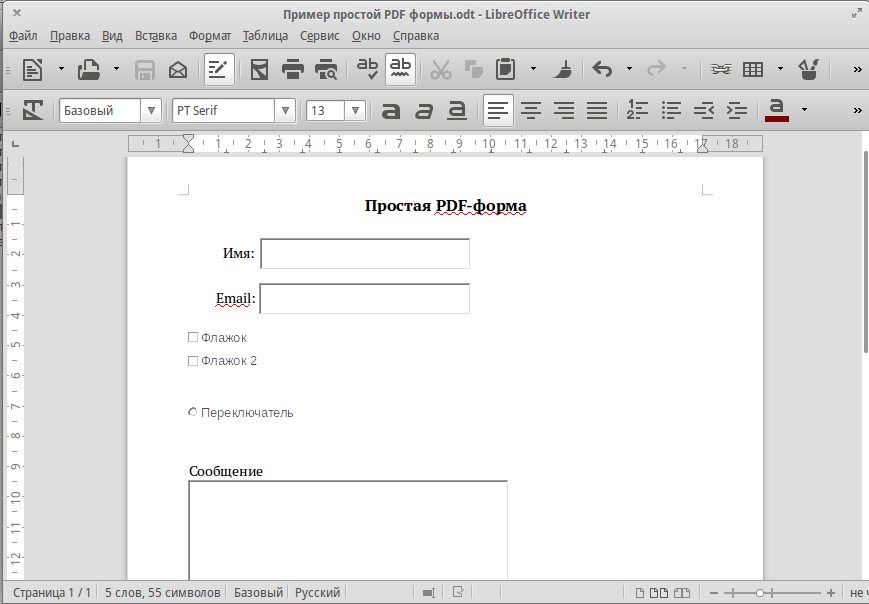The image size is (869, 604).
Task: Expand the PT Serif font name dropdown
Action: click(286, 110)
